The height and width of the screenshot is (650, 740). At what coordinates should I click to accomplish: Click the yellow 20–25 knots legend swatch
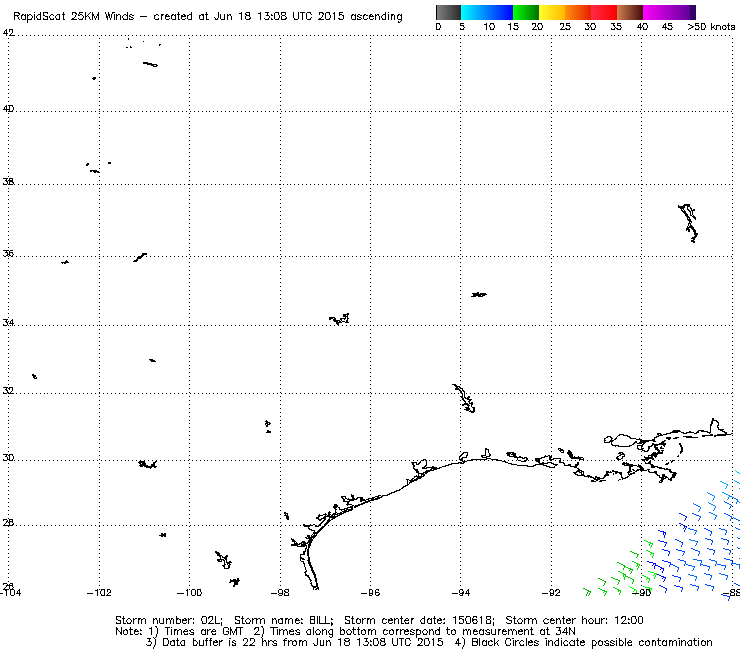(552, 12)
